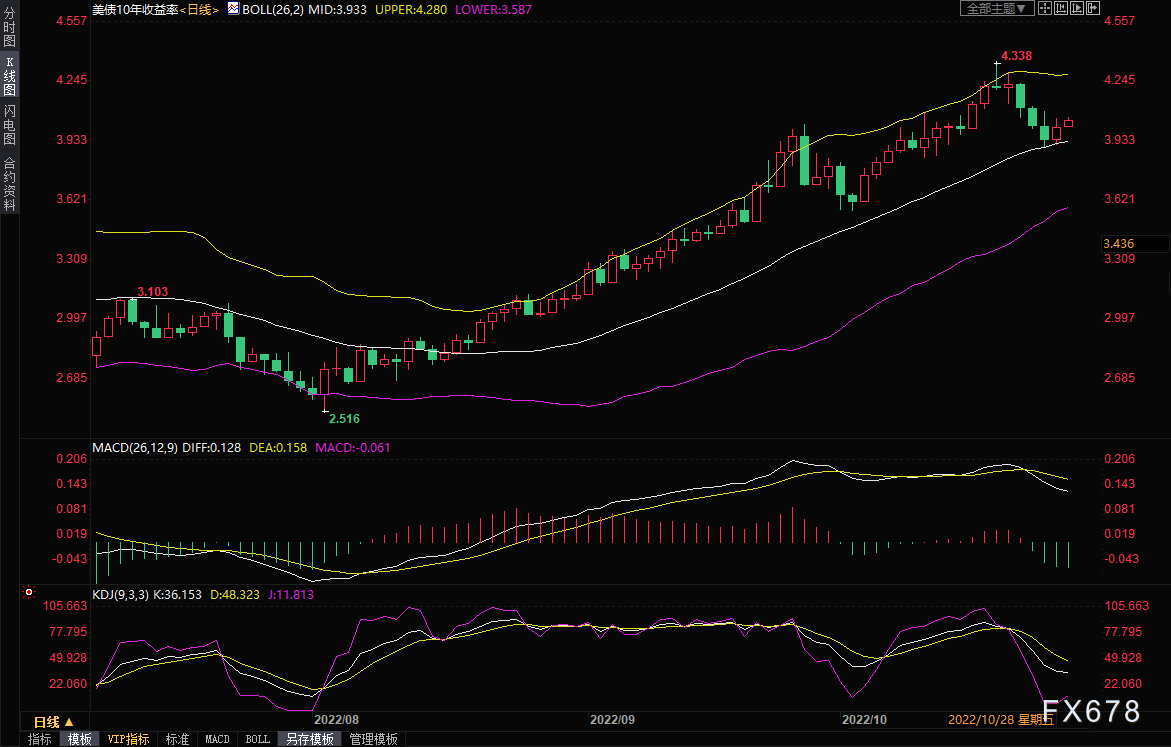
Task: Click the crosshair cursor icon
Action: point(1045,8)
